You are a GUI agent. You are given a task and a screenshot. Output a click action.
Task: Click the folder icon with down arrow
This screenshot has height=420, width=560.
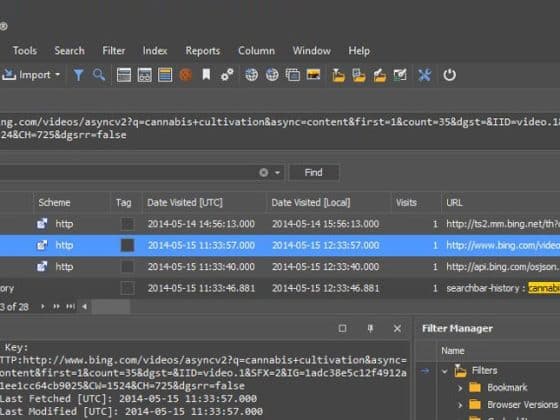coord(338,75)
